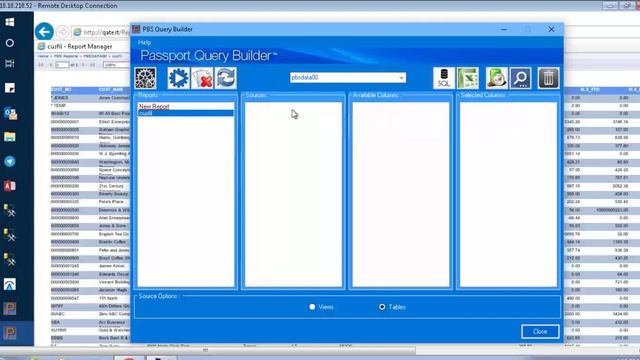Image resolution: width=640 pixels, height=360 pixels.
Task: Launch the sticky note app from taskbar
Action: (x=10, y=88)
